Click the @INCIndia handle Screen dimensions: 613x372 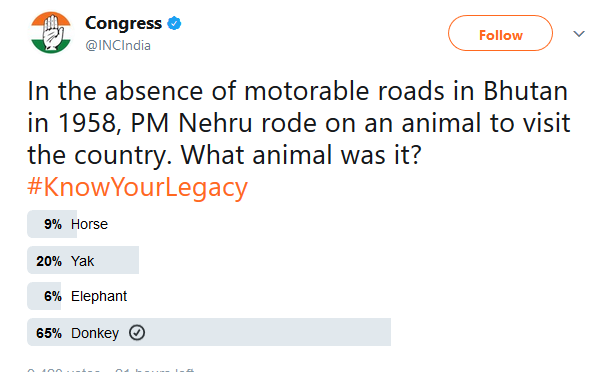[x=118, y=45]
